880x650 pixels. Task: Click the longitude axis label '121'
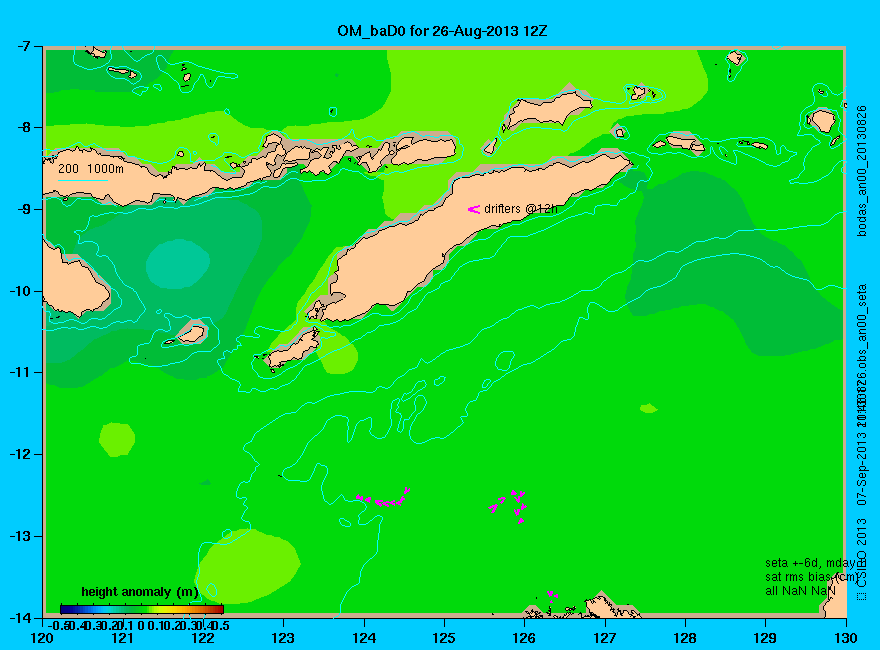(x=122, y=638)
